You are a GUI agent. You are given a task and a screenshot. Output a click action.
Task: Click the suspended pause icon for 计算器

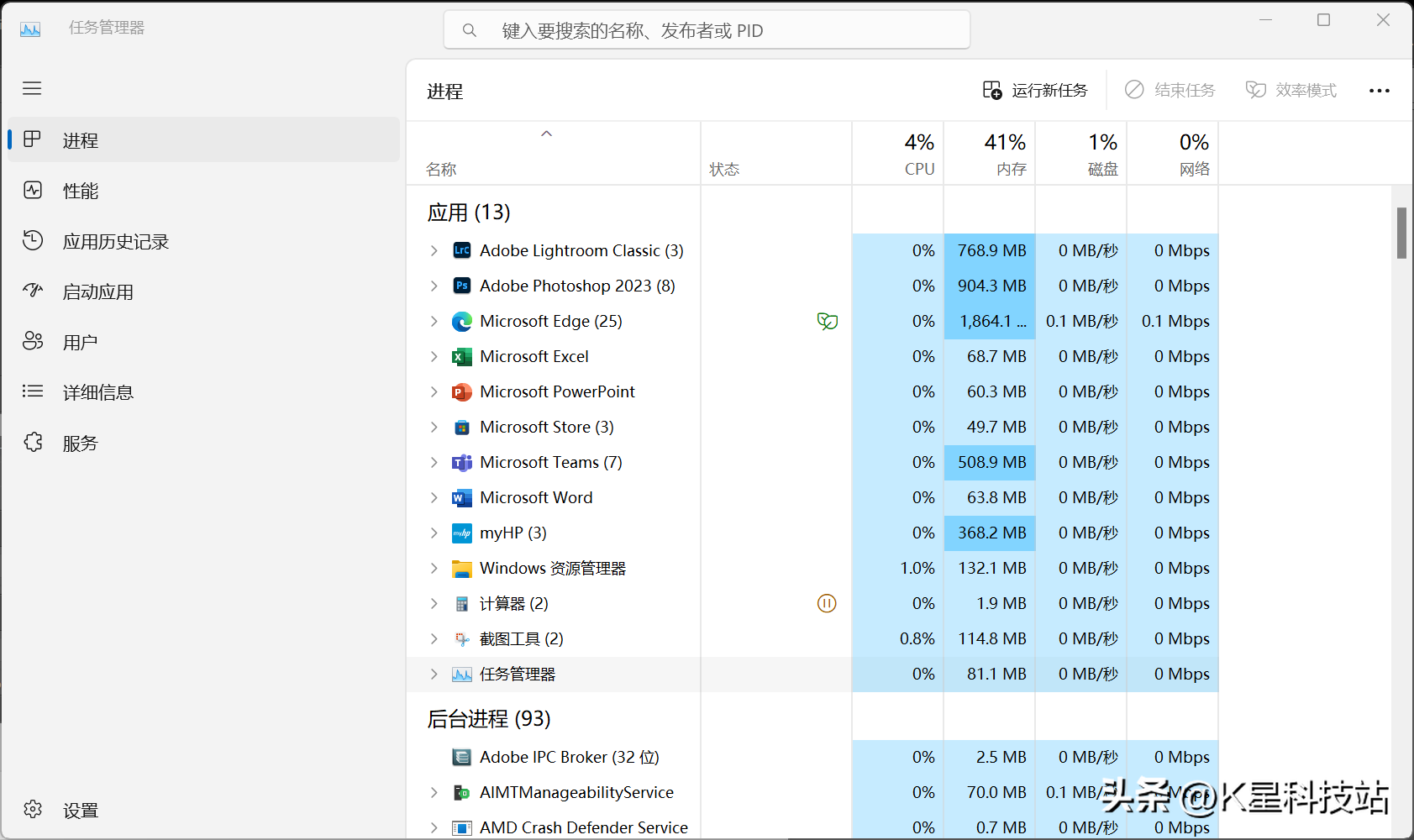point(827,604)
